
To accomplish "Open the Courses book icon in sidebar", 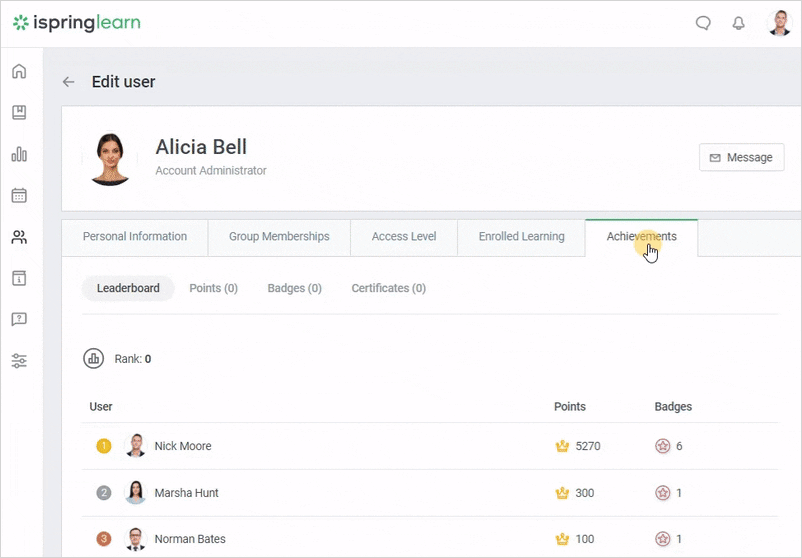I will (19, 113).
